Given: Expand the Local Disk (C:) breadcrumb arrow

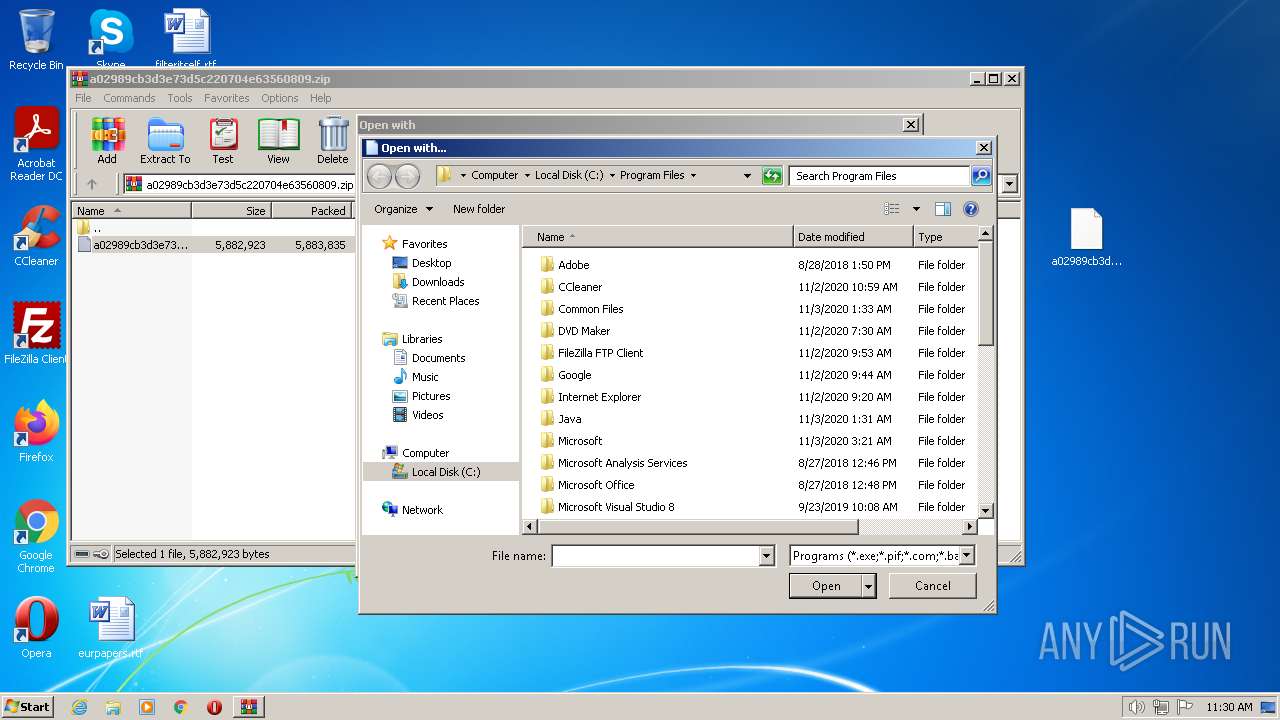Looking at the screenshot, I should click(612, 175).
